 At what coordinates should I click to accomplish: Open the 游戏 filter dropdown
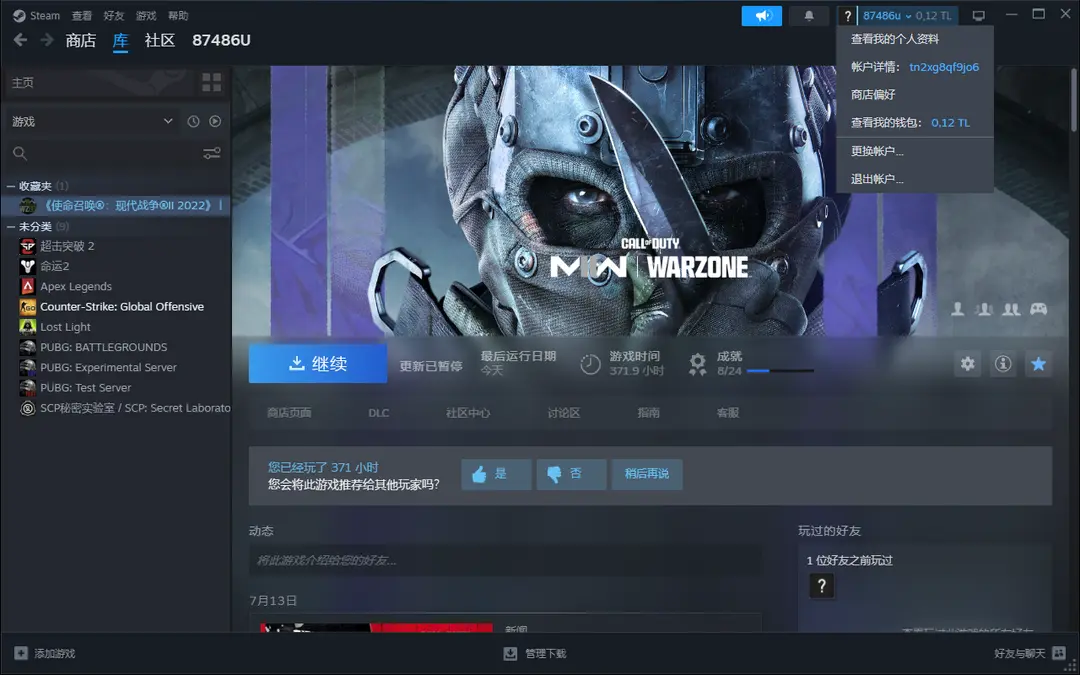pyautogui.click(x=92, y=121)
